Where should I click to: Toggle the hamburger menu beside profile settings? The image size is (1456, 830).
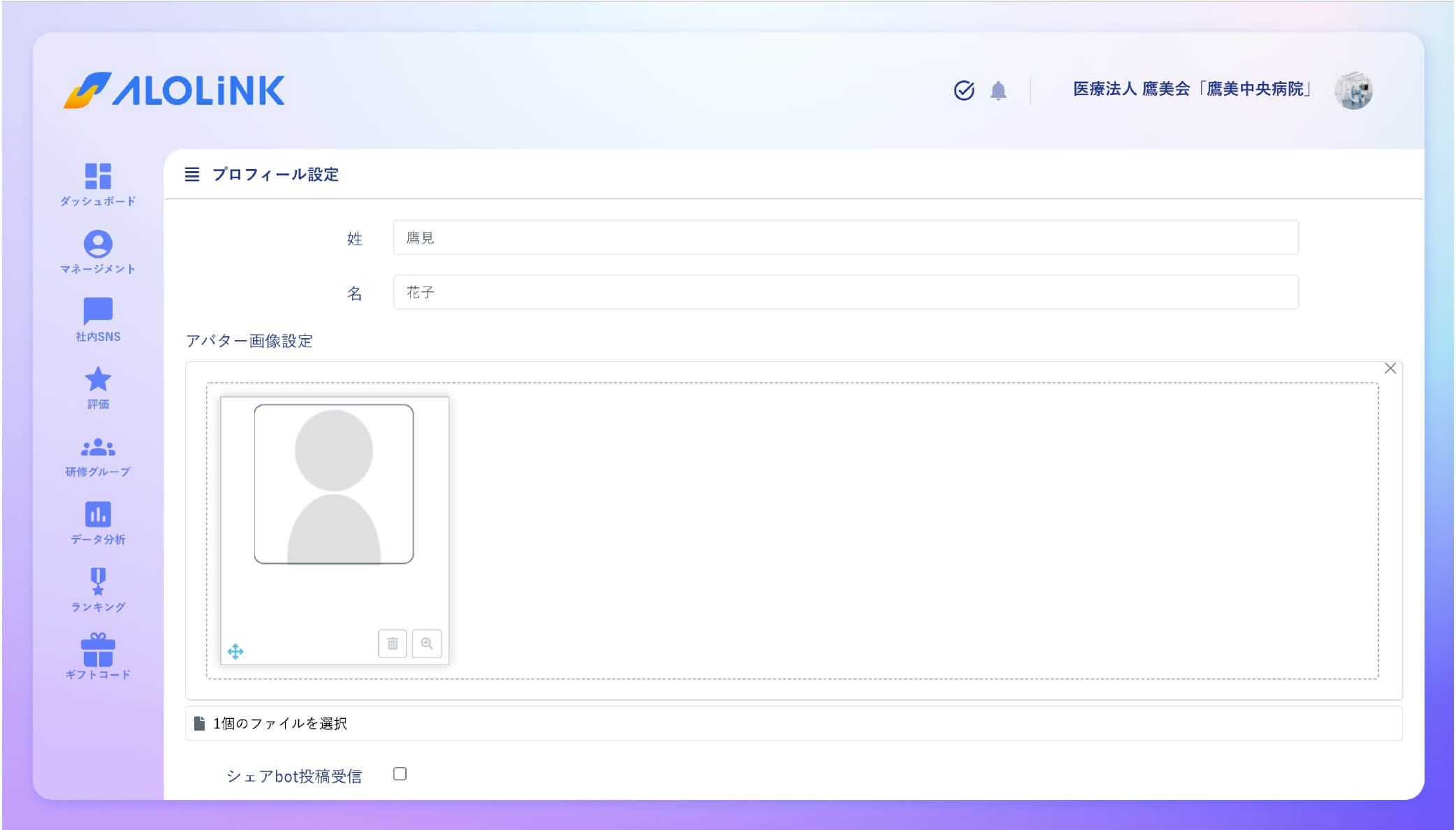[x=192, y=175]
